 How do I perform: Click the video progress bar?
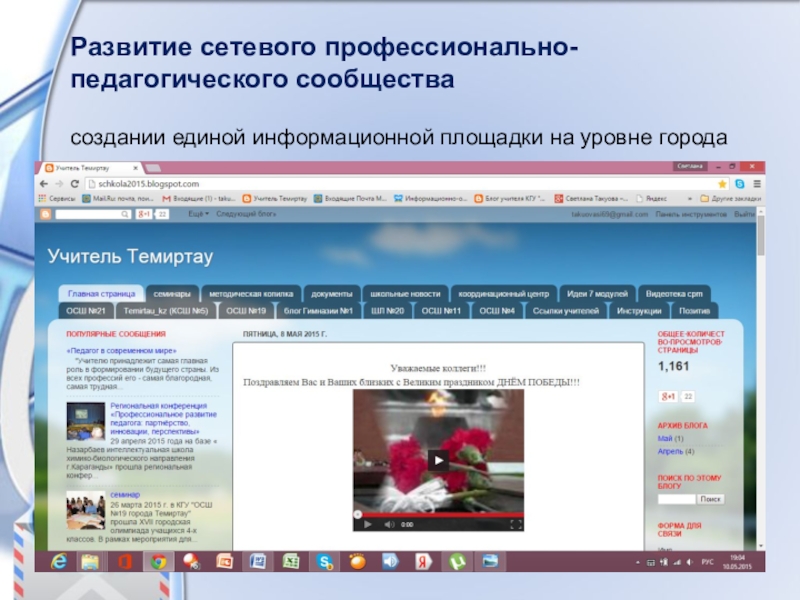(440, 515)
